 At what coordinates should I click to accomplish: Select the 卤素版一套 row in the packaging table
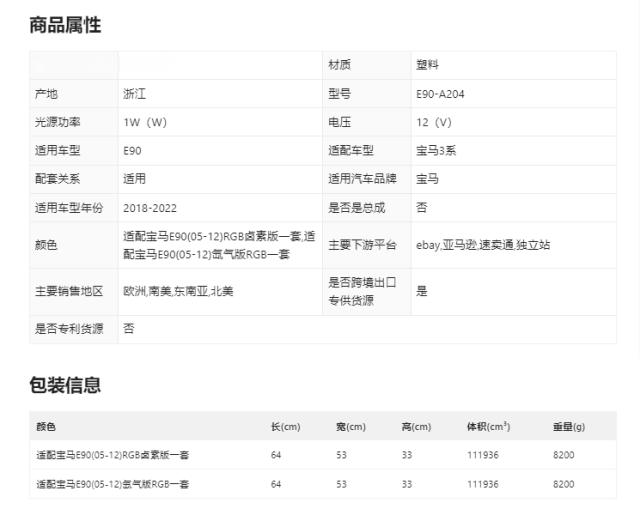112,455
